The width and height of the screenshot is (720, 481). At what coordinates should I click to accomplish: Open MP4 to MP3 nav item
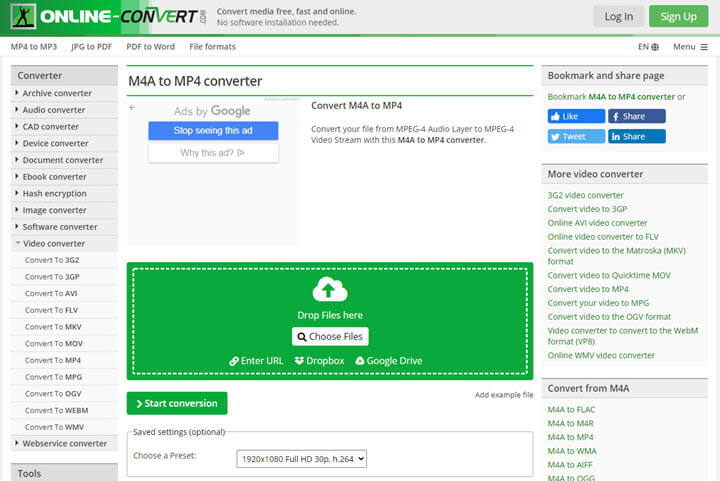click(34, 47)
